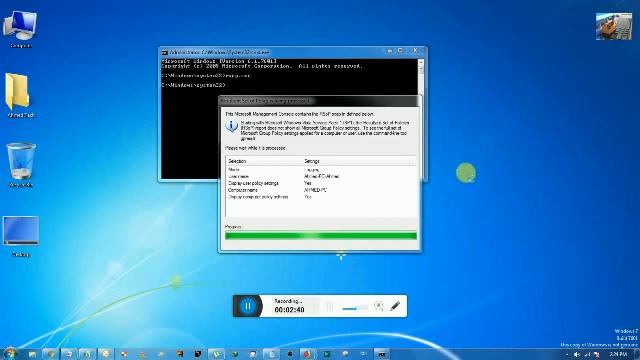Pause the screen recording
Screen dimensions: 640x360
(248, 306)
